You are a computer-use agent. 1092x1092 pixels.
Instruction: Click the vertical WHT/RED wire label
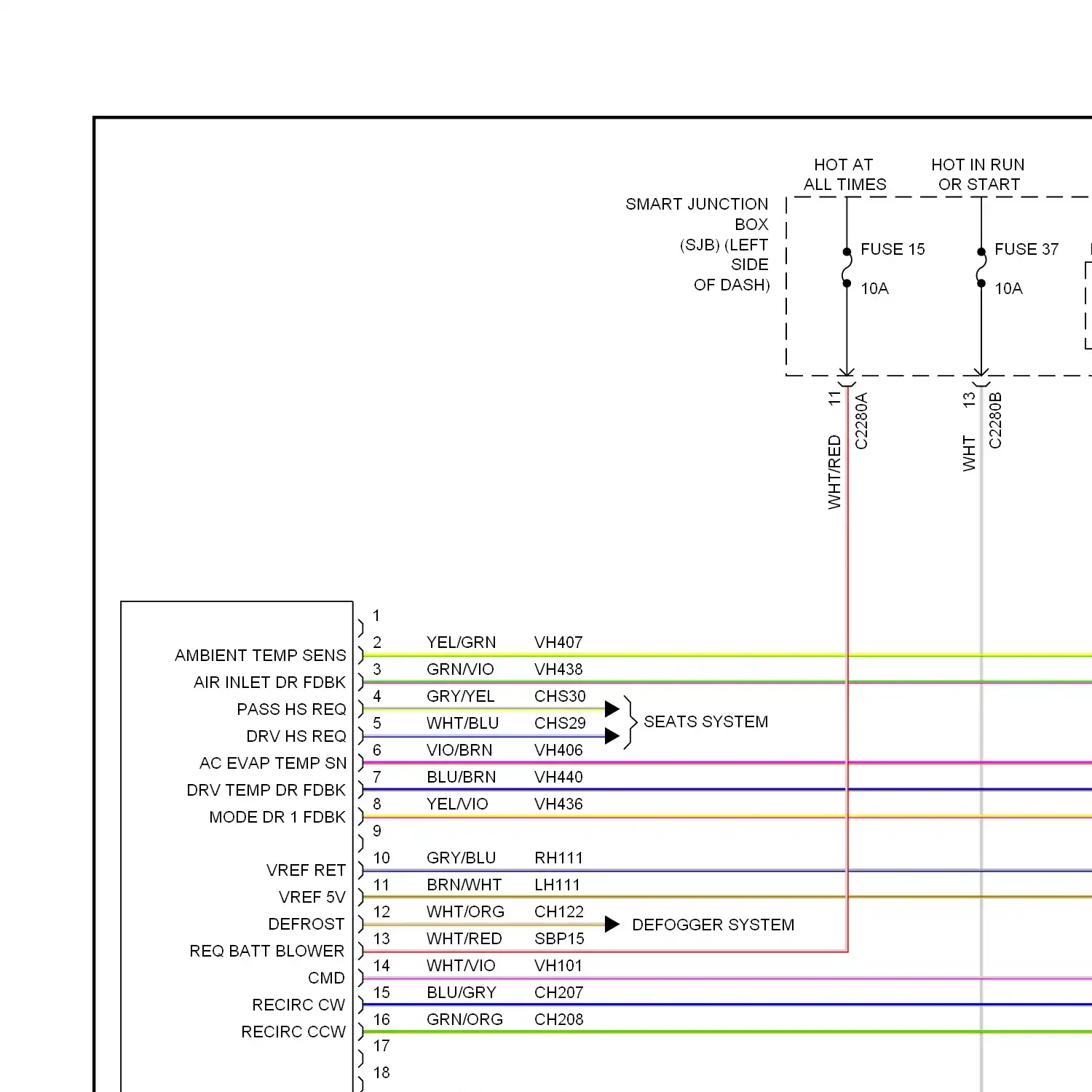click(x=834, y=472)
